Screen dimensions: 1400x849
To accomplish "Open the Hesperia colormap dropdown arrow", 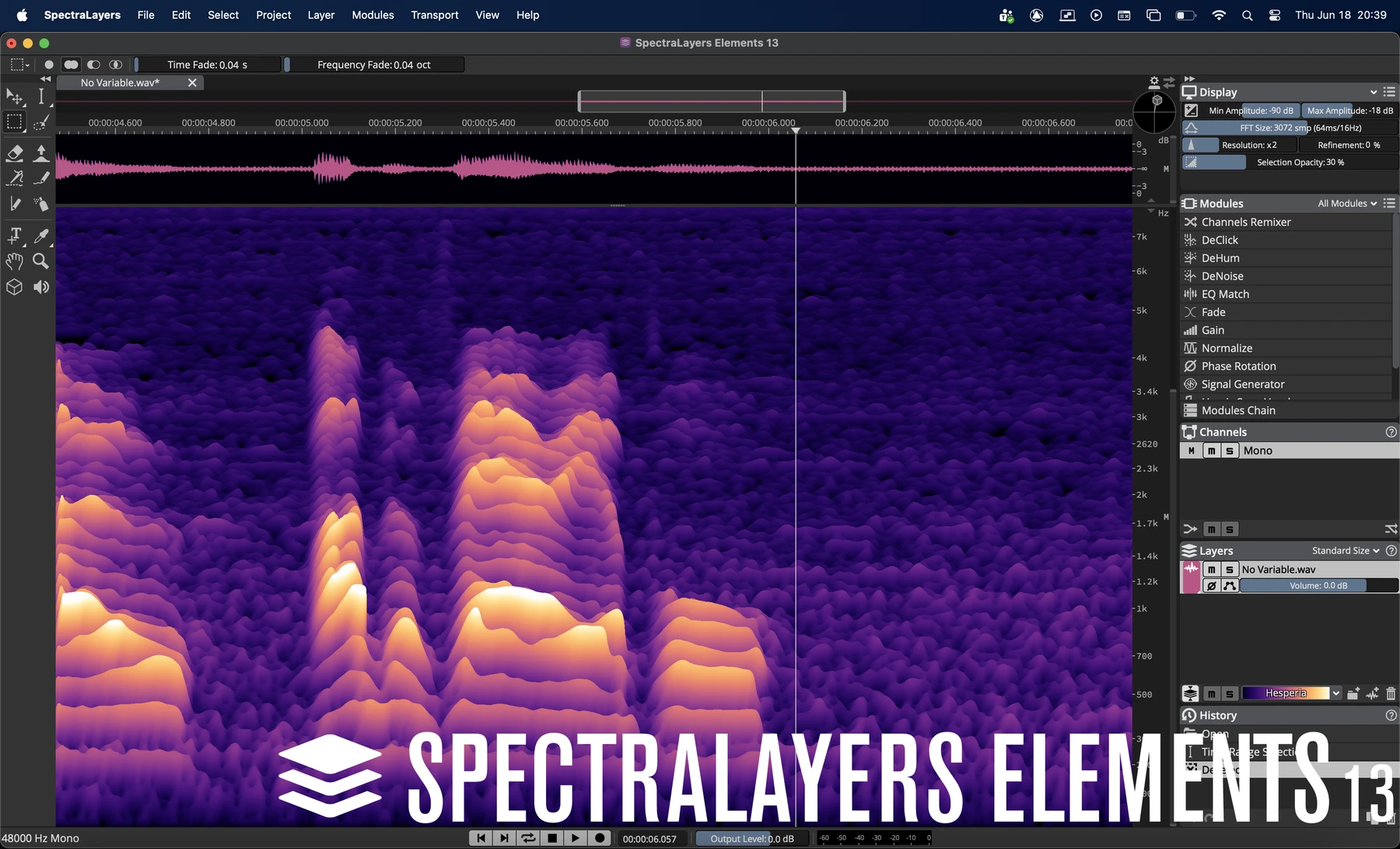I will tap(1336, 693).
